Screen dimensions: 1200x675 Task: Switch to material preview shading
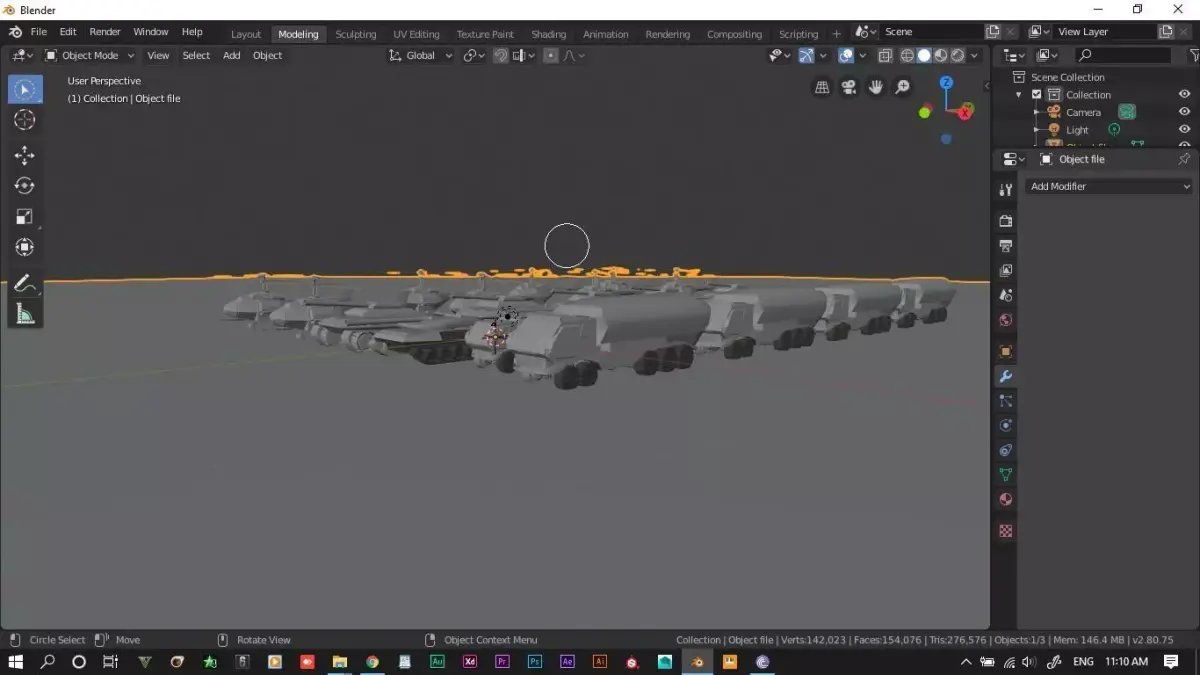click(x=941, y=56)
